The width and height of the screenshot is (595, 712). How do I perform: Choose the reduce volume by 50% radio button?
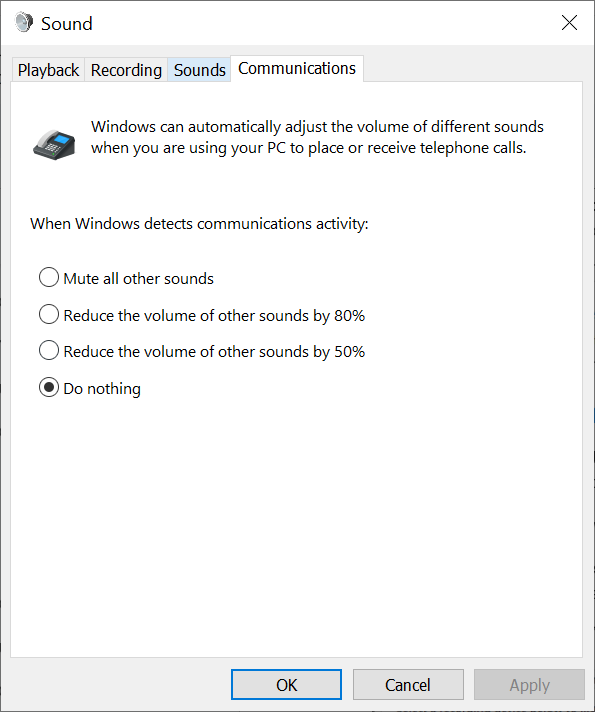(49, 351)
